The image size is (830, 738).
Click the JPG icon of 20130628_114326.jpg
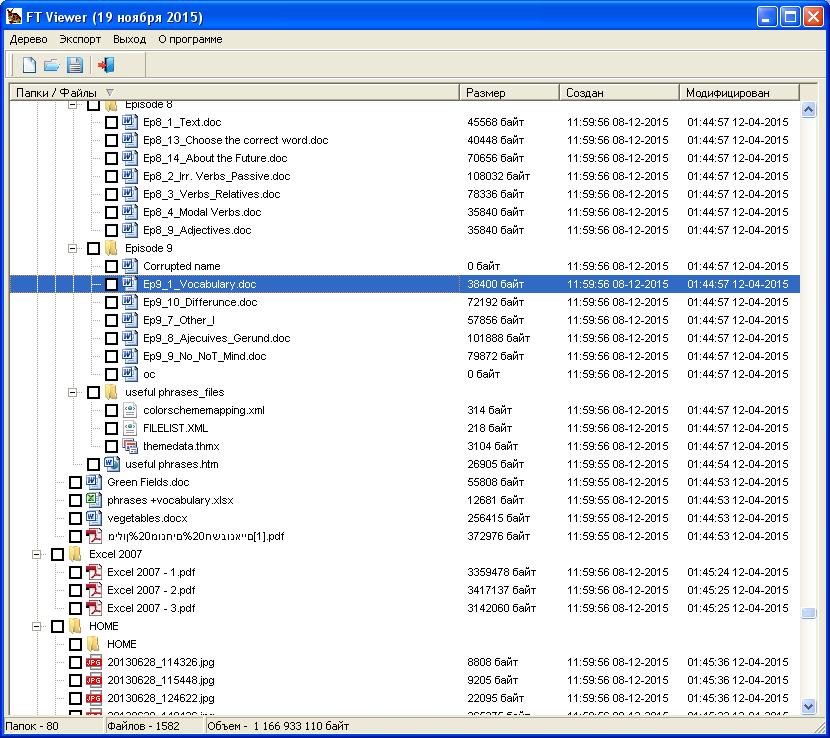[94, 662]
